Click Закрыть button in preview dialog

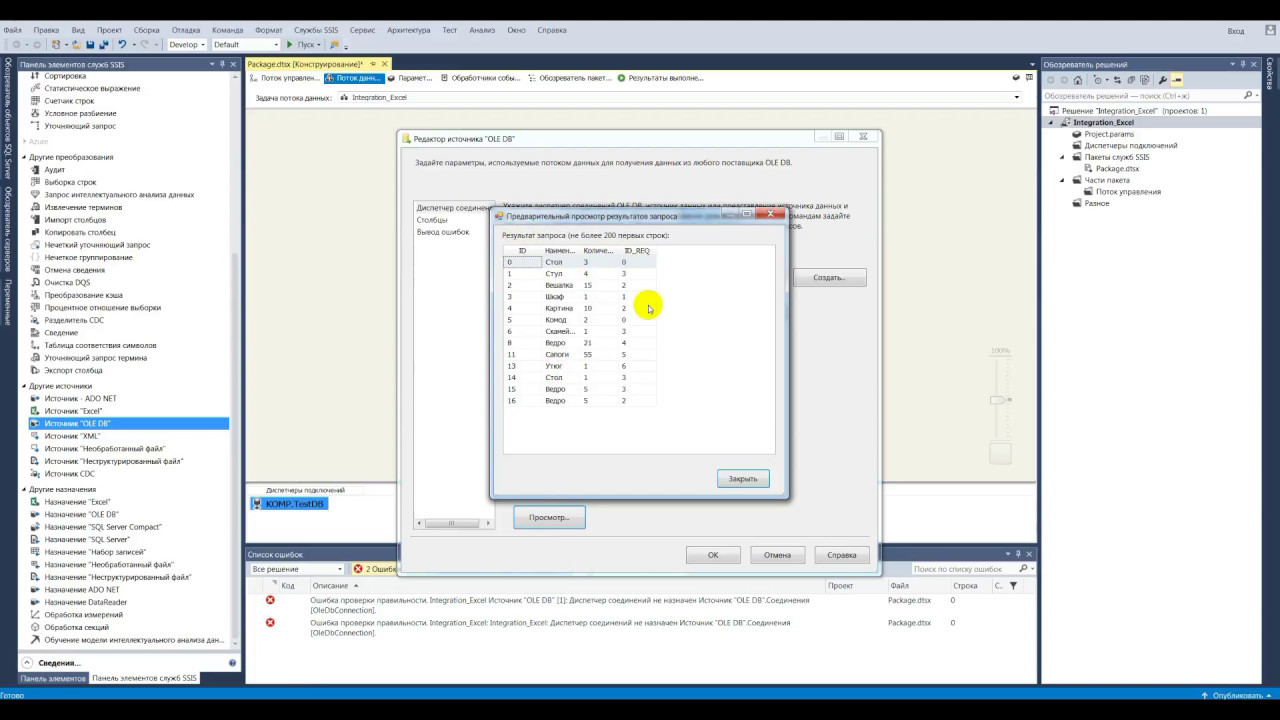tap(743, 479)
